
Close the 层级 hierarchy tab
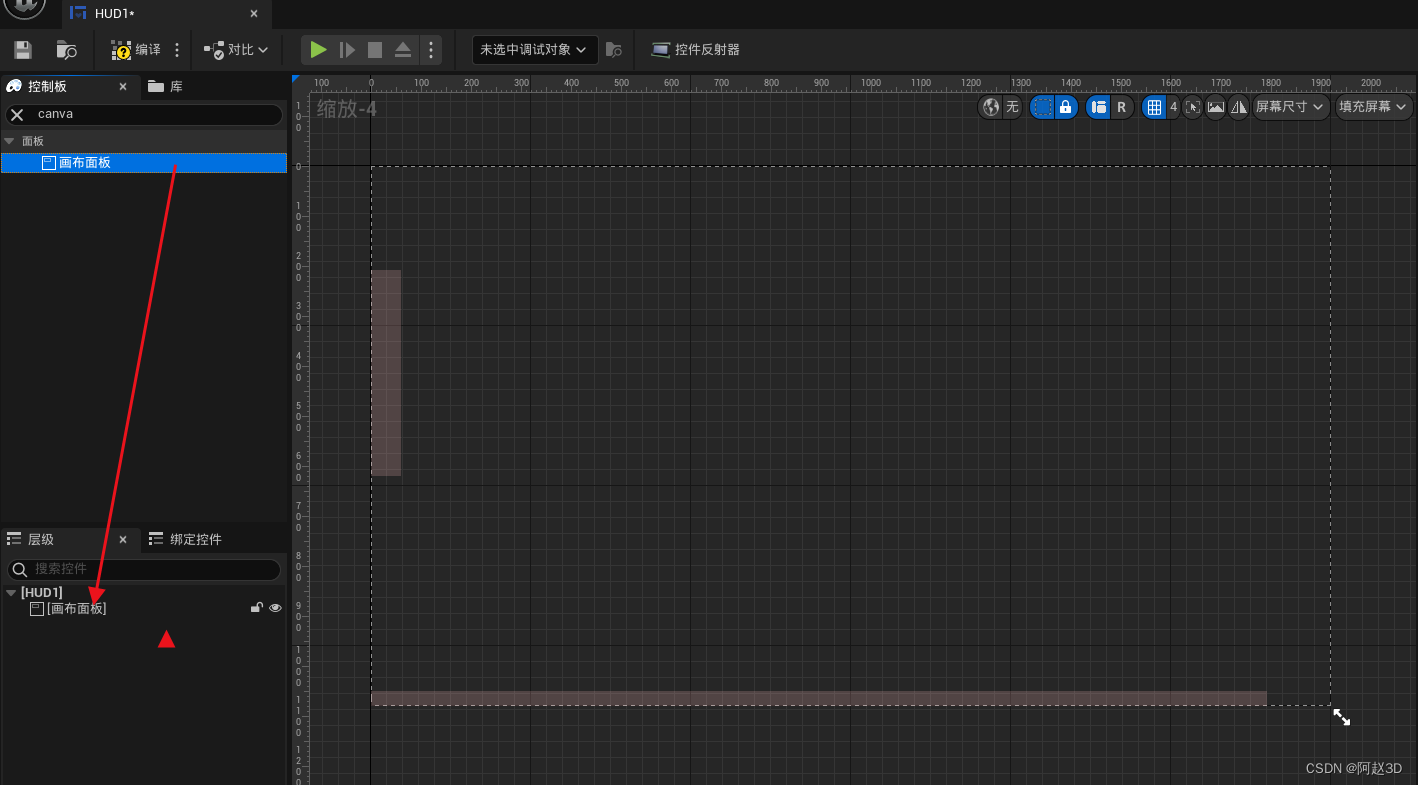[123, 540]
